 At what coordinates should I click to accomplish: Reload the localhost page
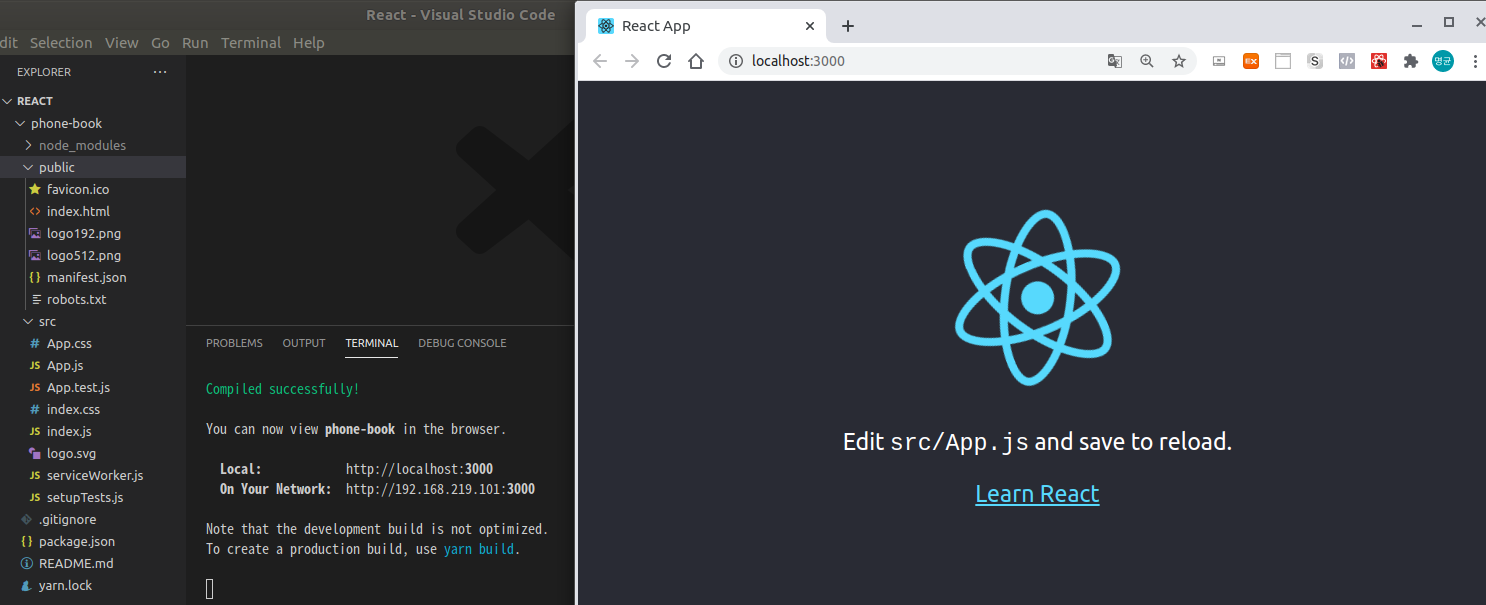664,61
